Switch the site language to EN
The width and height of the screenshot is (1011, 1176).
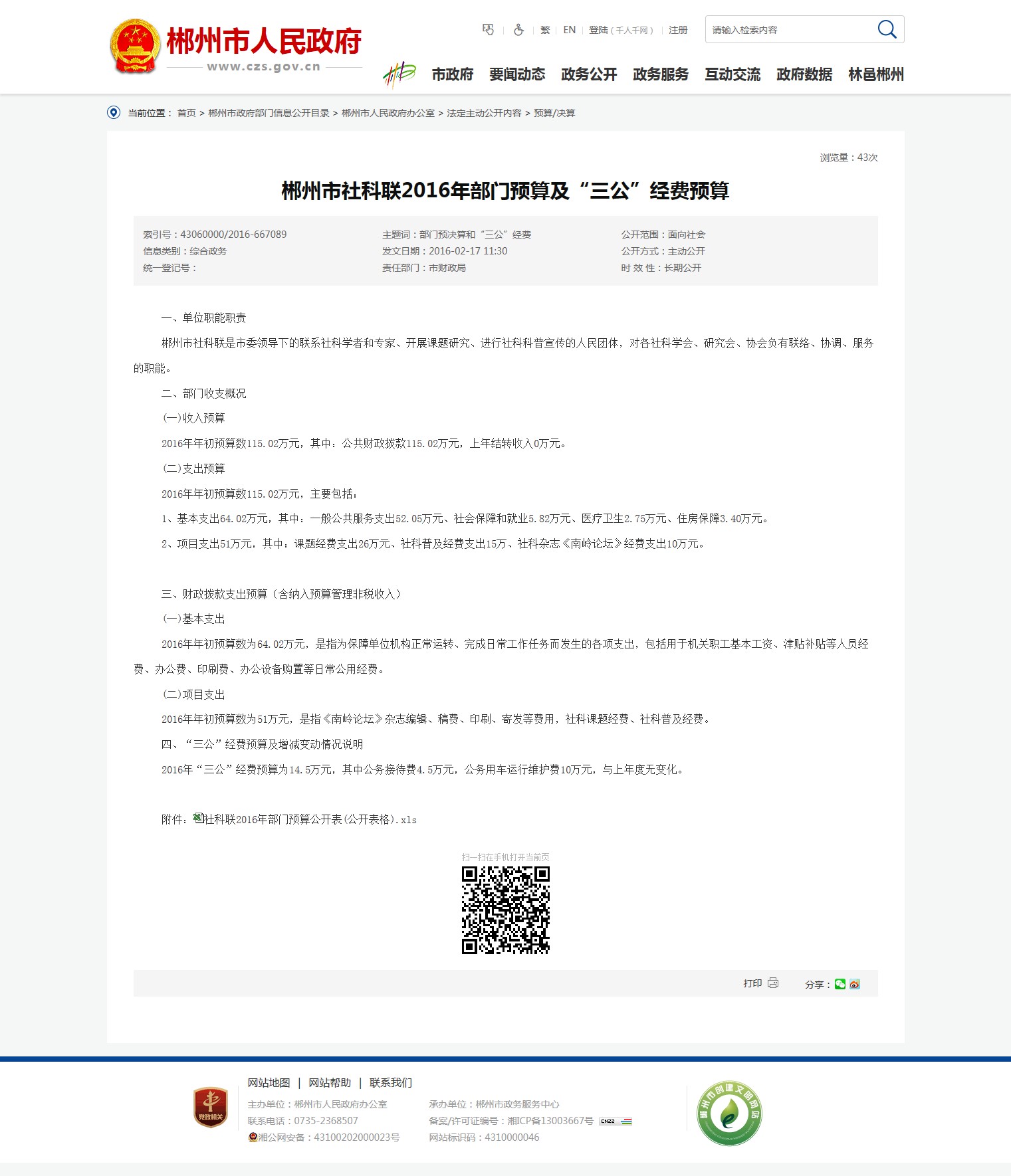[570, 30]
